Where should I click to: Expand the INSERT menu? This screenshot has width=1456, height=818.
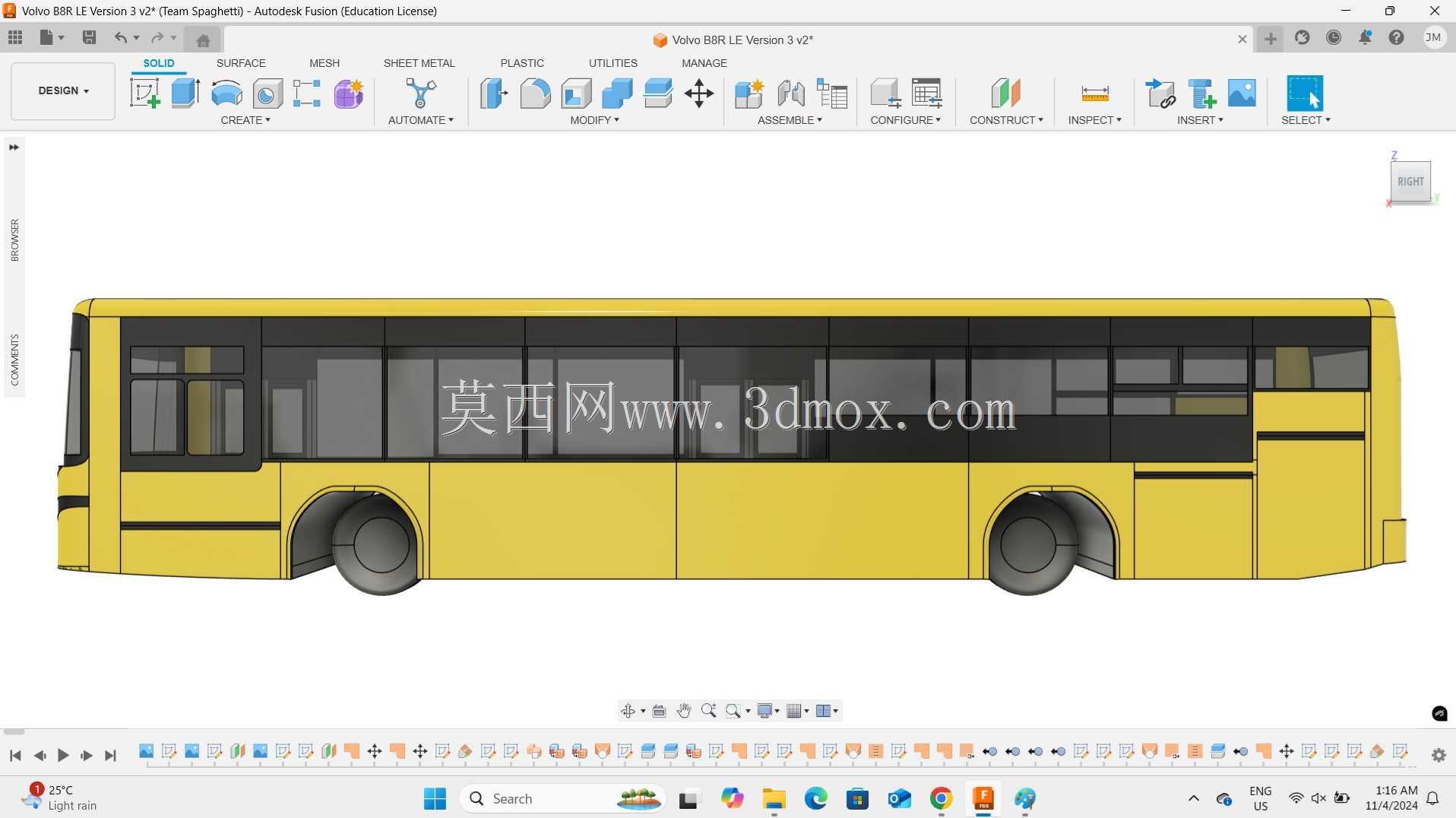click(x=1201, y=120)
